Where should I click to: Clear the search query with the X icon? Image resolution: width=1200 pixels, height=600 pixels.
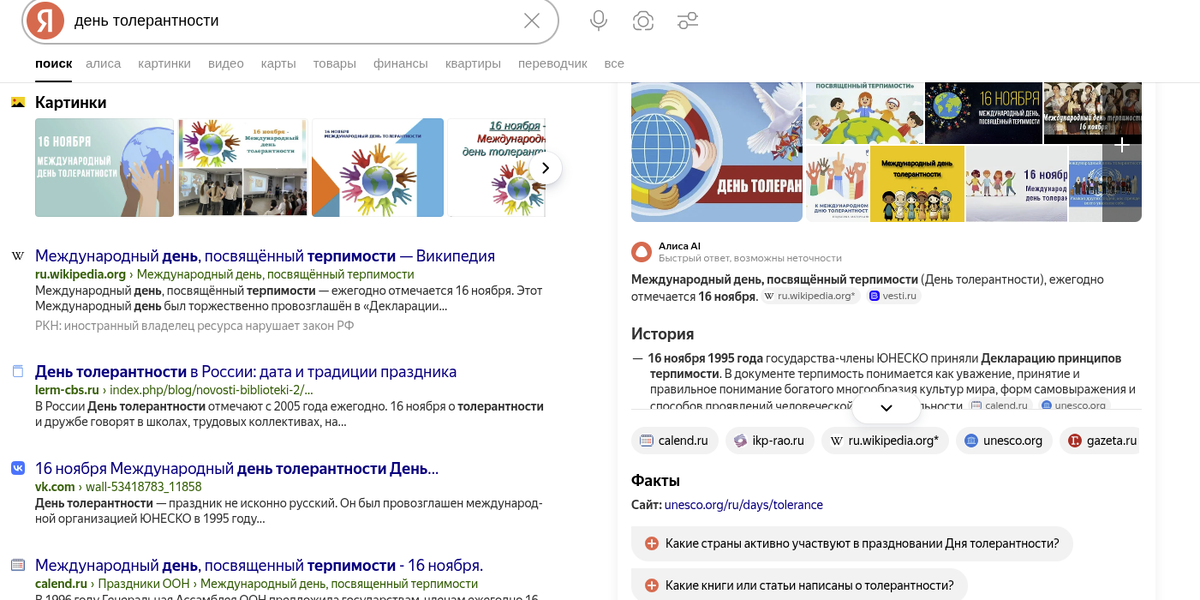point(531,19)
